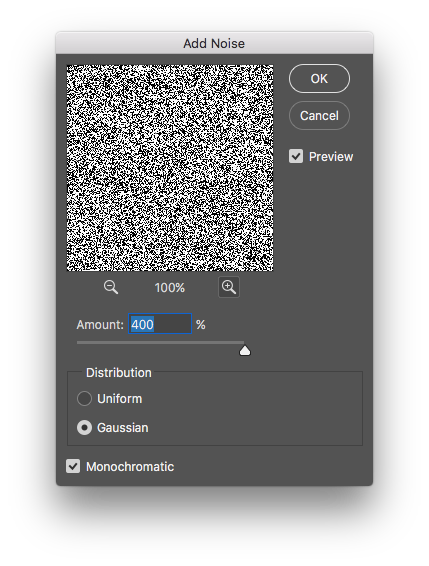Click the Amount label text
The image size is (429, 566).
pos(100,325)
